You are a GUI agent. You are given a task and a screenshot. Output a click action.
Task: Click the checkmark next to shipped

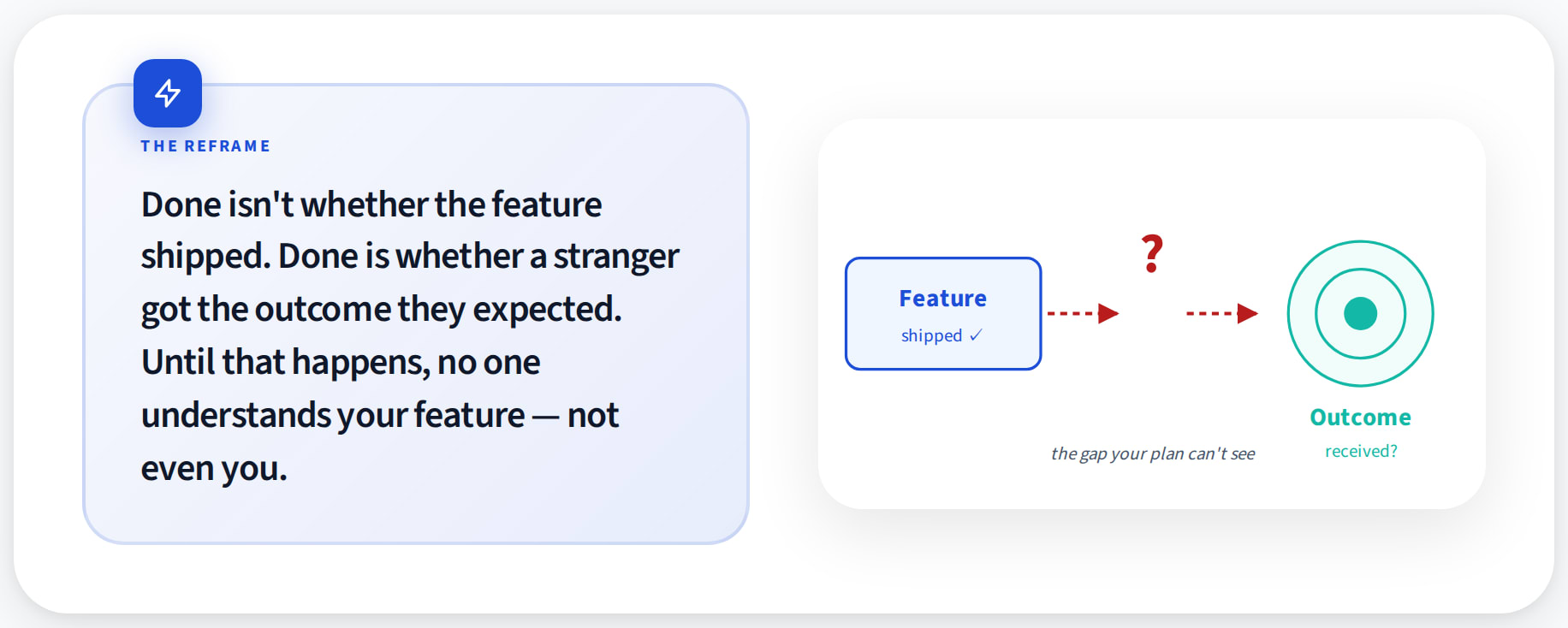click(x=976, y=335)
